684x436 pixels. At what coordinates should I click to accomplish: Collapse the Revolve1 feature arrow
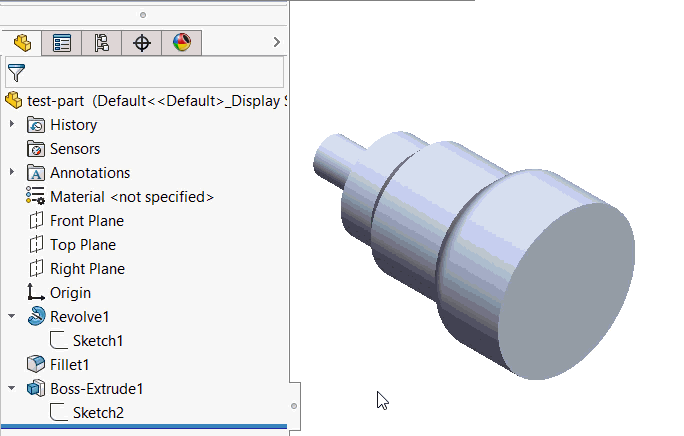point(12,316)
